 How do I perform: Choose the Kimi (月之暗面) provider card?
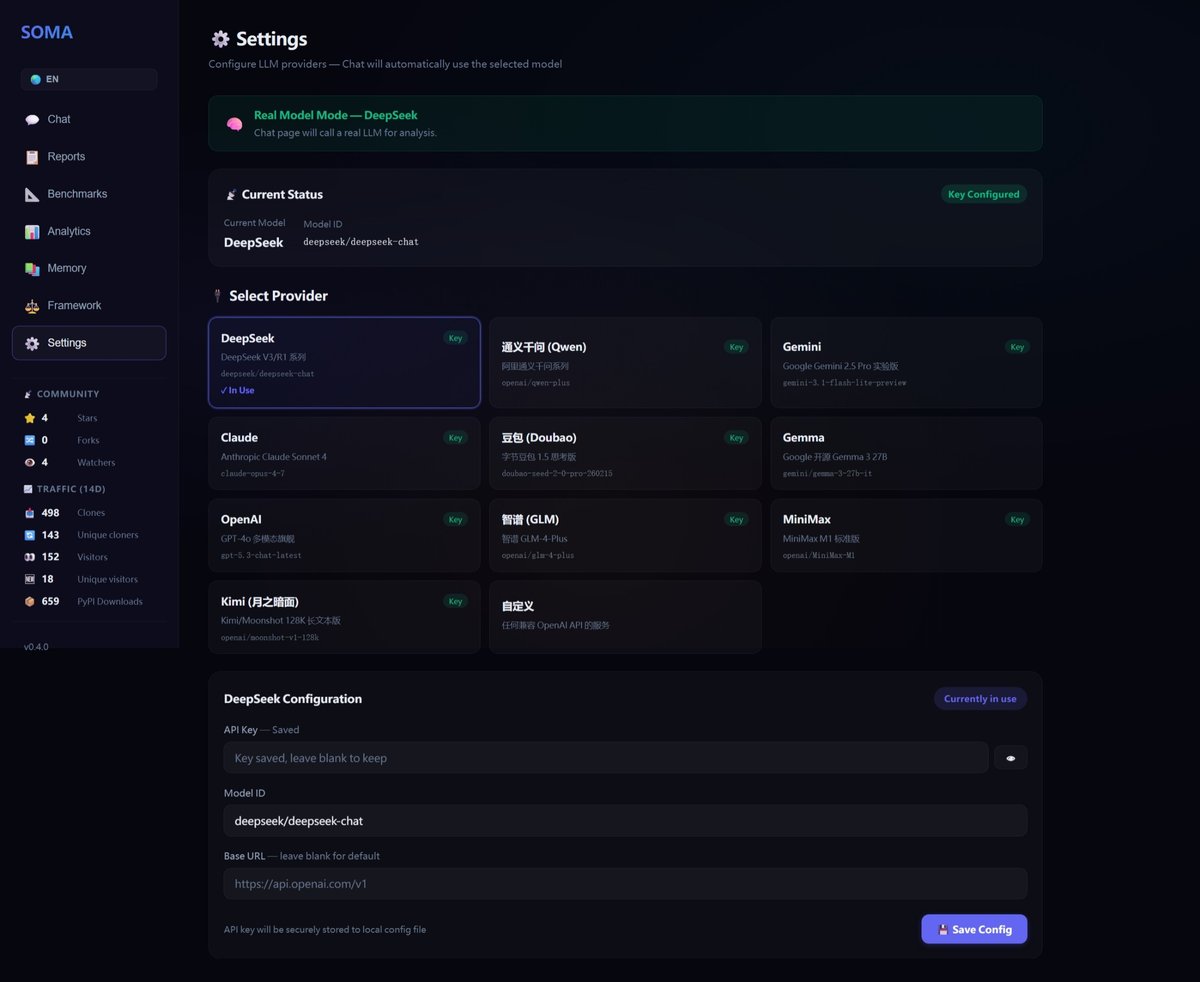[x=344, y=618]
